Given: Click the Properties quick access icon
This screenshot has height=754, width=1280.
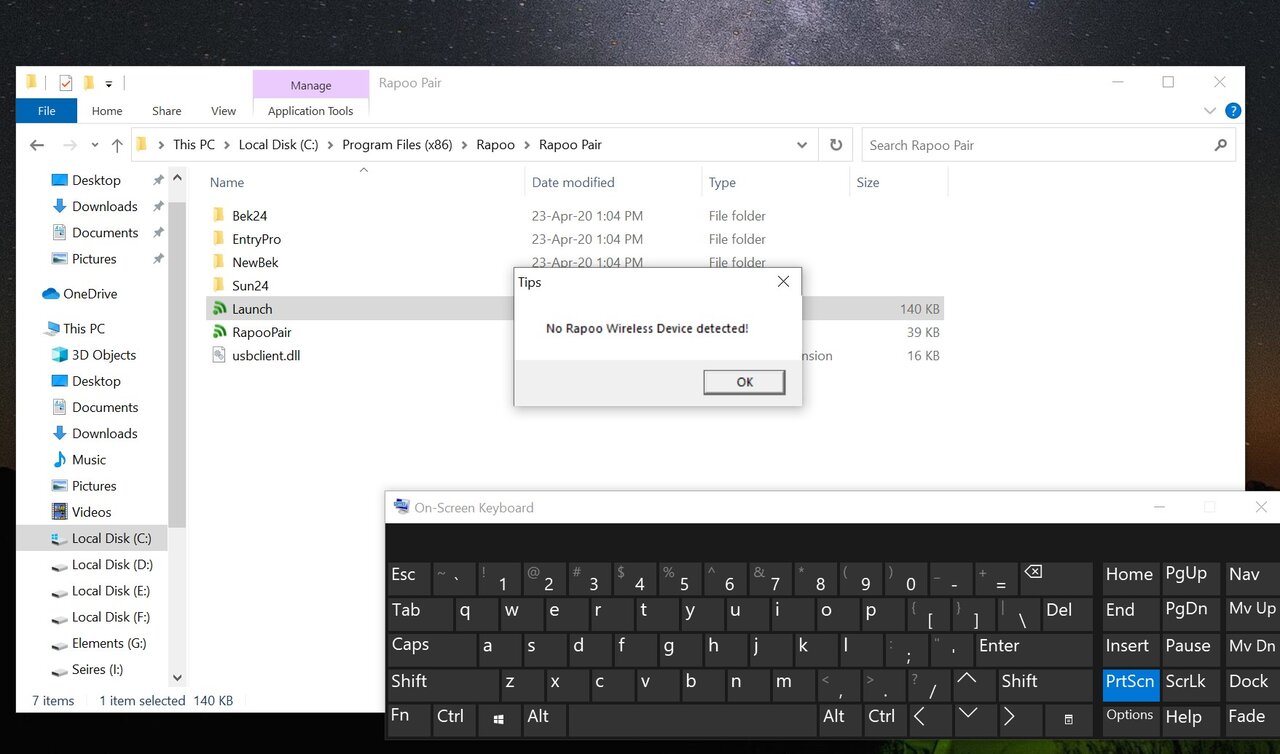Looking at the screenshot, I should (65, 83).
